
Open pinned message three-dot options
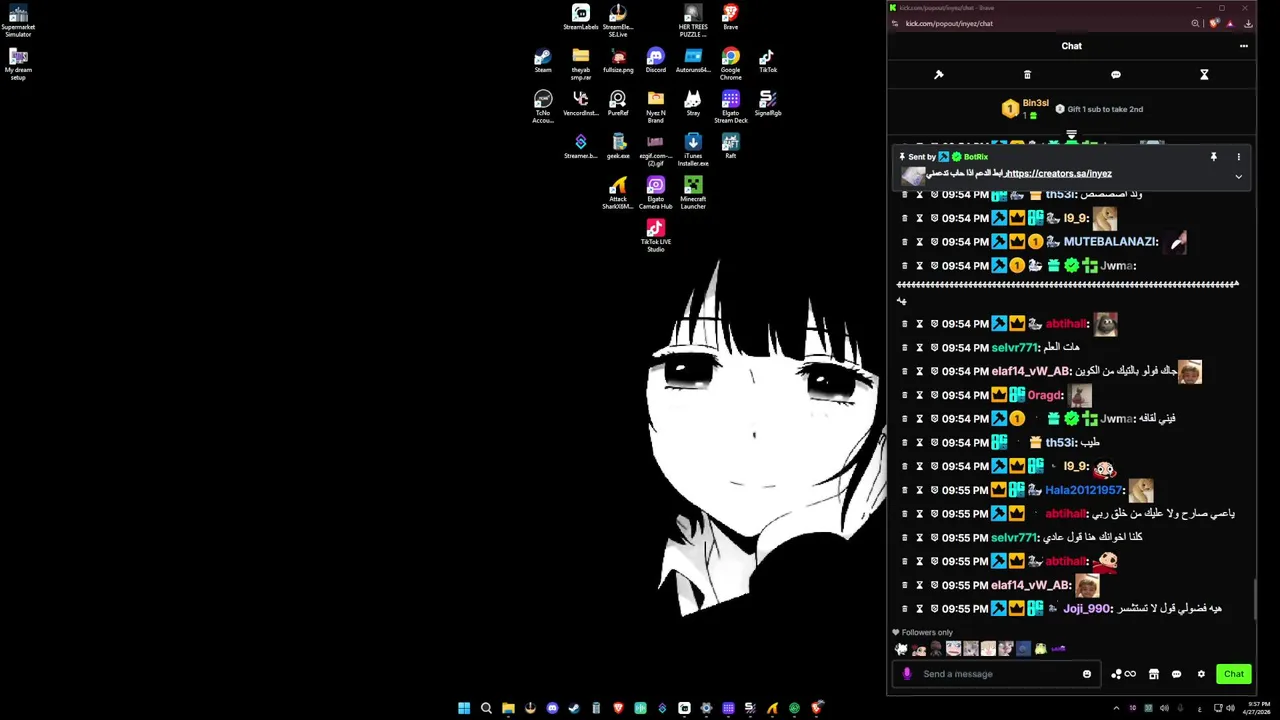coord(1238,157)
